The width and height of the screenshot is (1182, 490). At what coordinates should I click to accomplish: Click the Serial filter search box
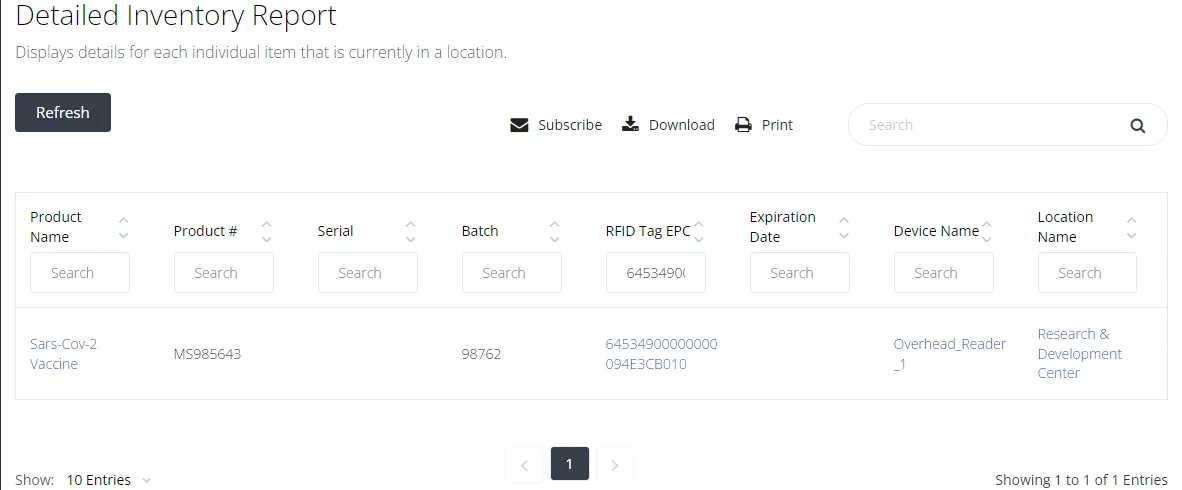(368, 273)
